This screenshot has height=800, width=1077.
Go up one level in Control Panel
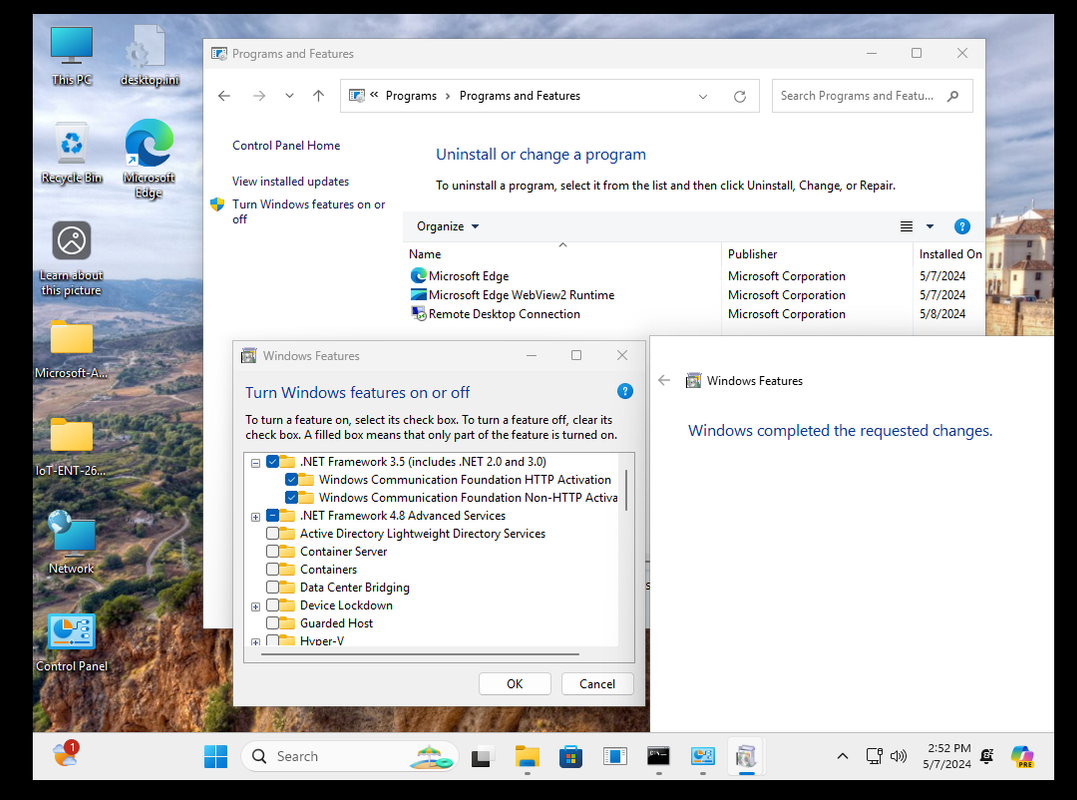coord(319,96)
